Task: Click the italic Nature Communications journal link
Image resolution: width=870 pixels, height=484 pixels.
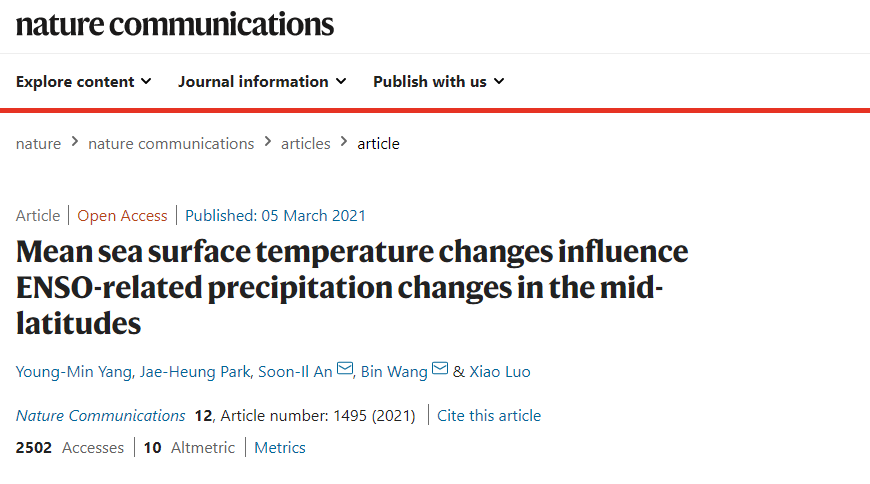Action: click(100, 415)
